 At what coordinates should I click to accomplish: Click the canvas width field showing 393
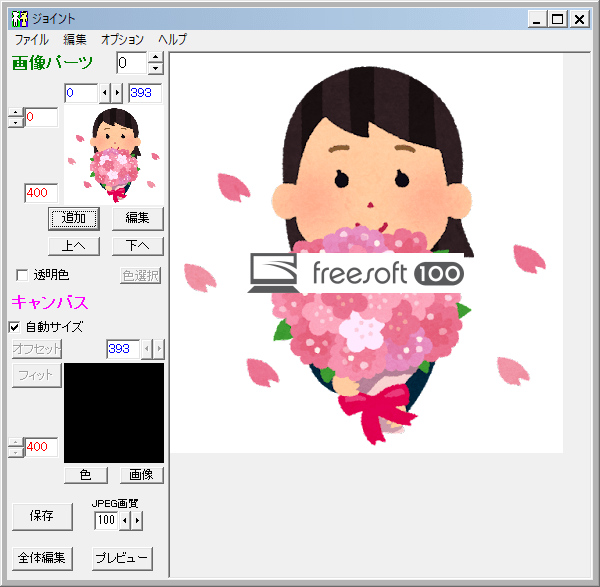pos(123,349)
